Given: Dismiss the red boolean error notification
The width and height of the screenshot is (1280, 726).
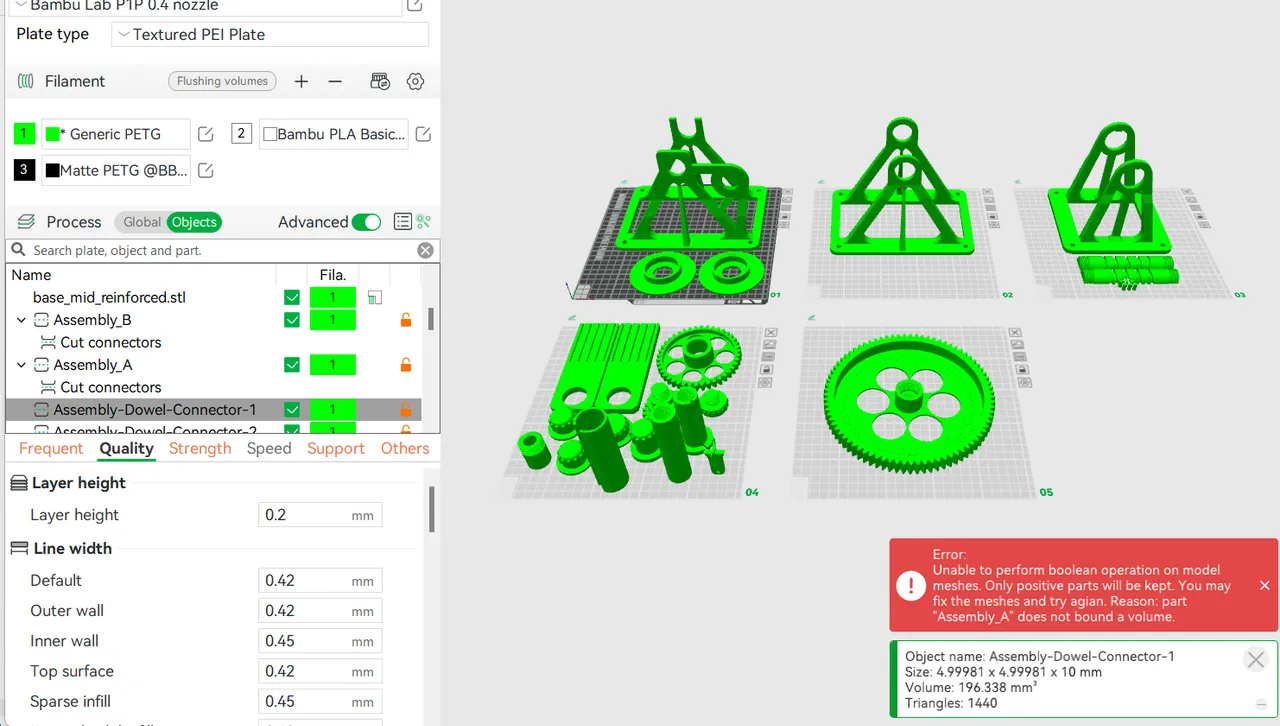Looking at the screenshot, I should pyautogui.click(x=1265, y=585).
